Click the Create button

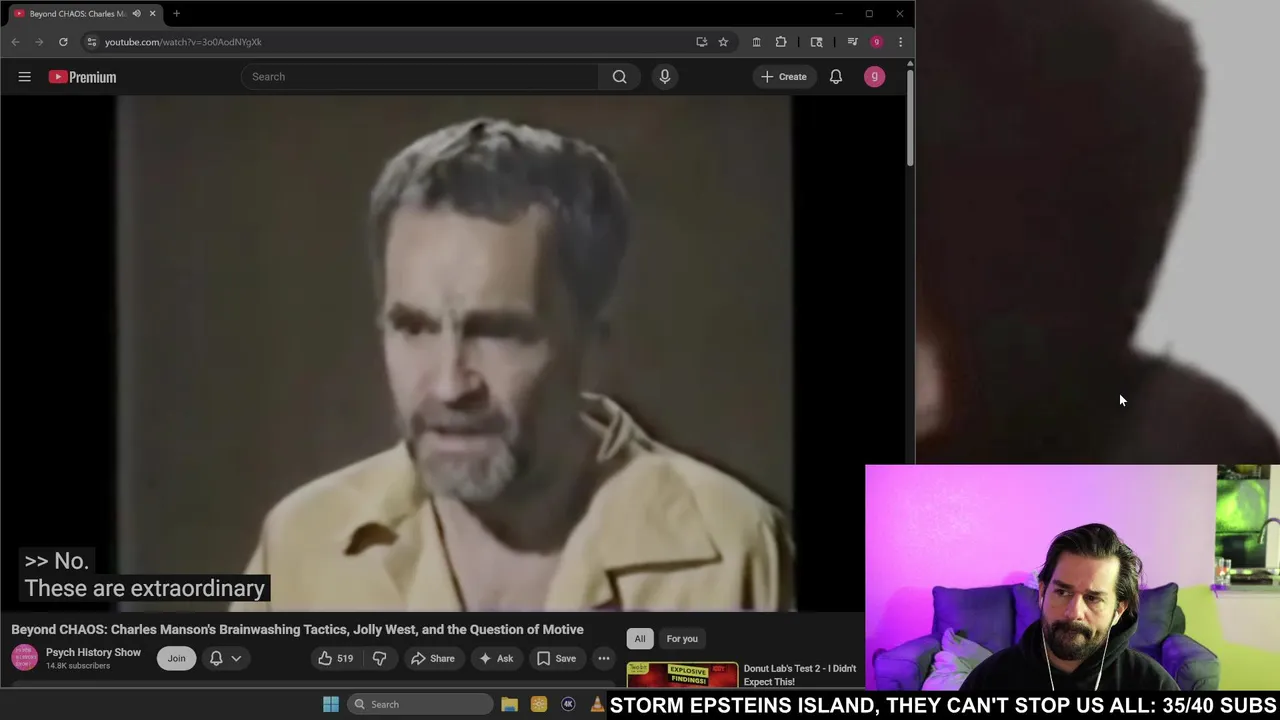784,77
